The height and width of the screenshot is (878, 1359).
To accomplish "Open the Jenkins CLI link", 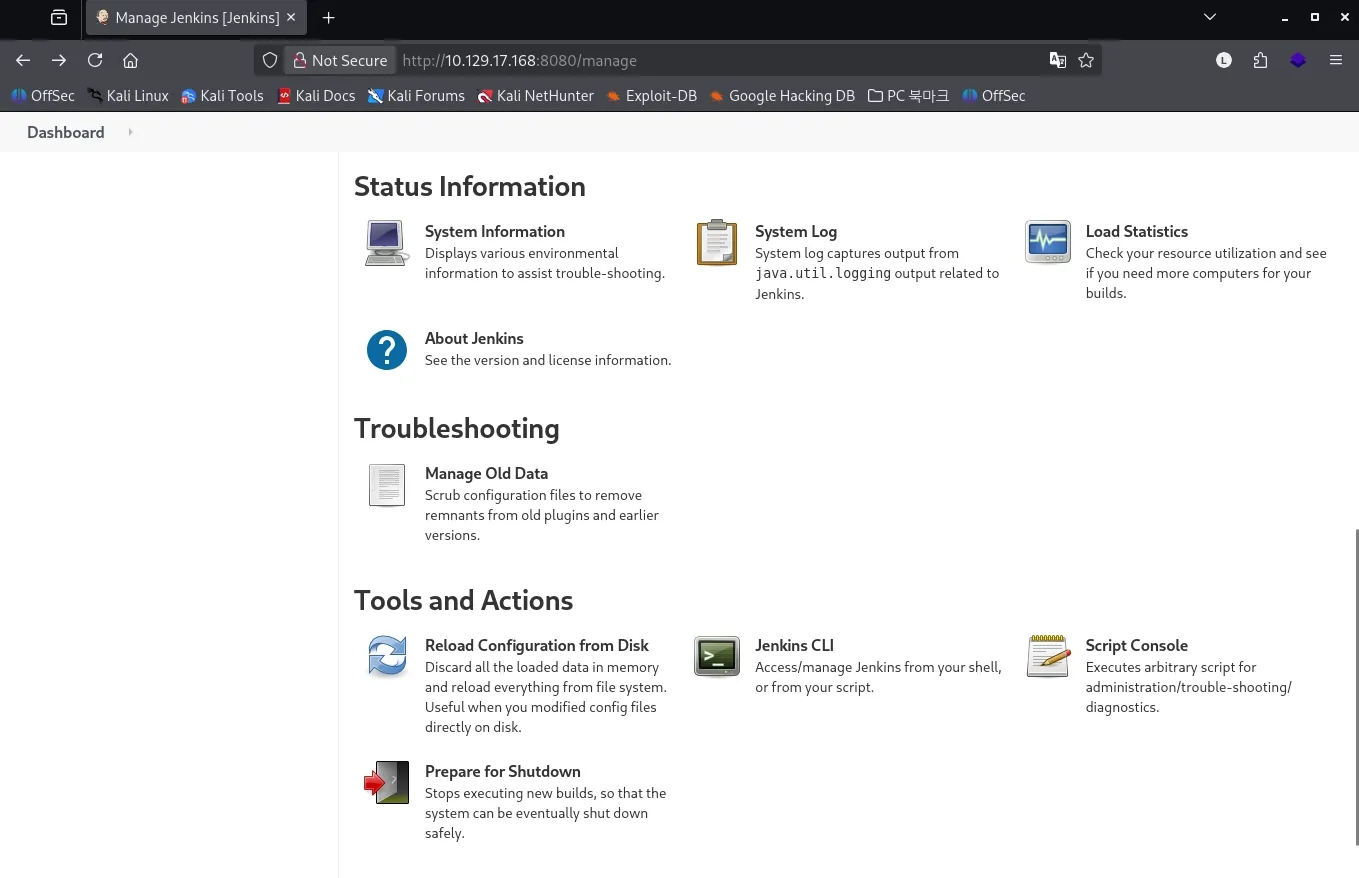I will (x=795, y=645).
